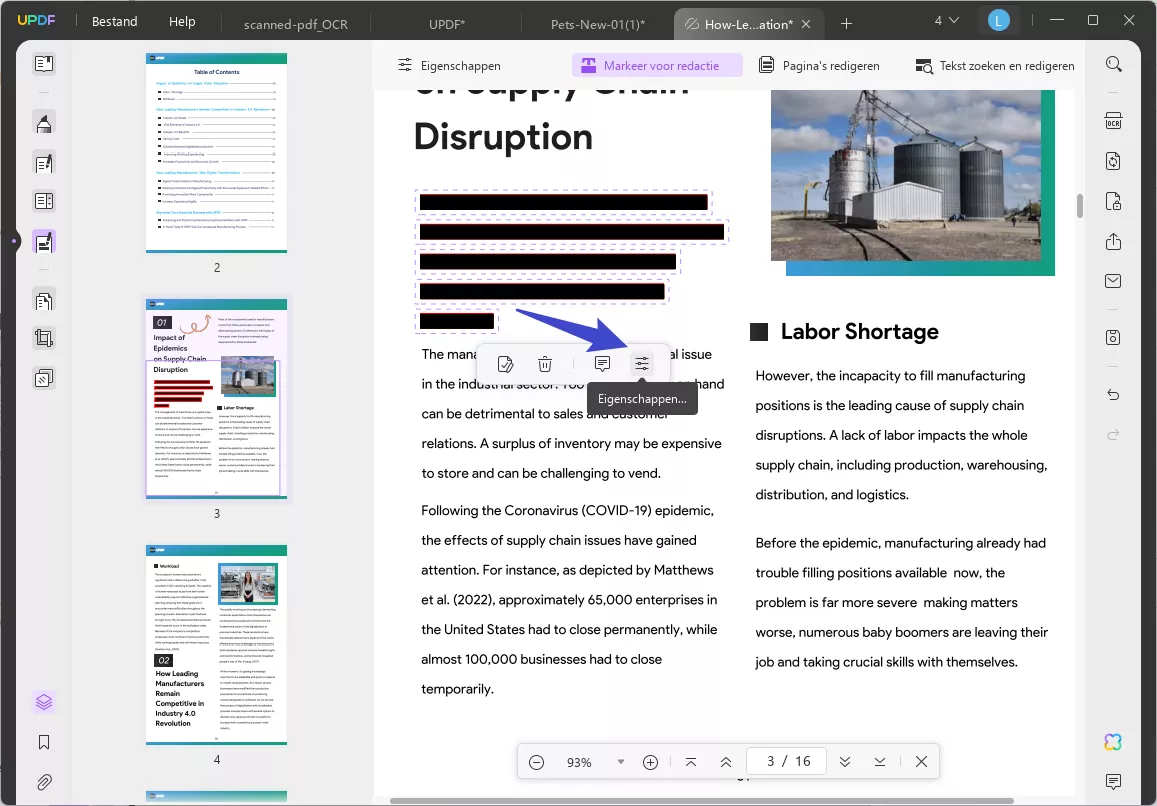1157x806 pixels.
Task: Open the Bestand menu
Action: coord(113,21)
